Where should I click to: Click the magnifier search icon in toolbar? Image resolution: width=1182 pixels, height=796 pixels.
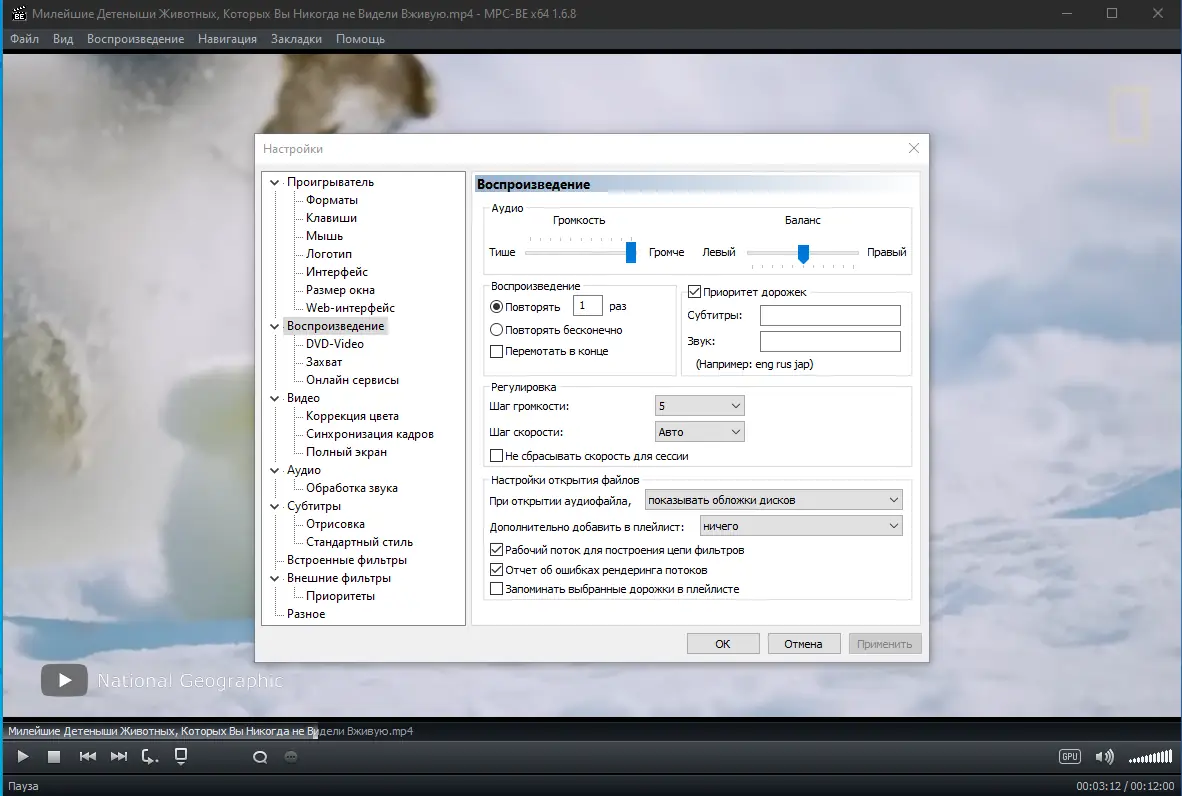259,757
